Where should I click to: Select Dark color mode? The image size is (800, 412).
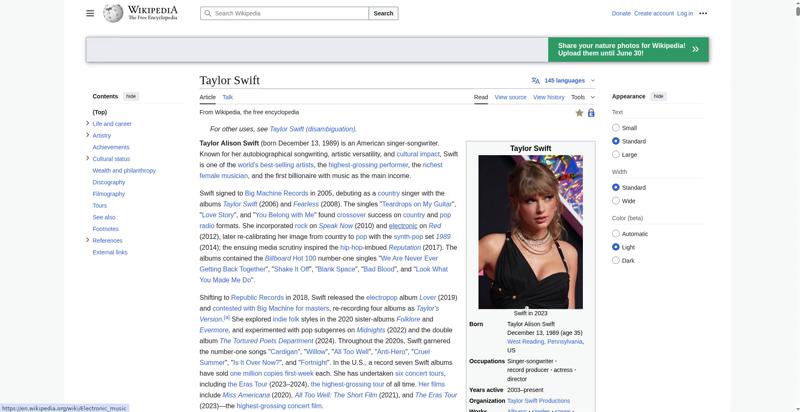click(616, 260)
